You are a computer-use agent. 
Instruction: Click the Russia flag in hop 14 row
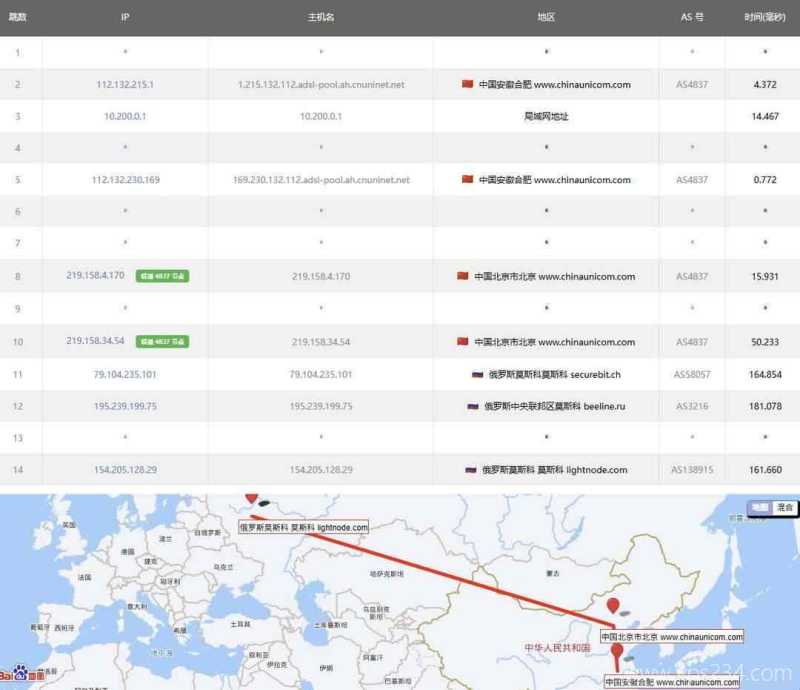coord(470,469)
